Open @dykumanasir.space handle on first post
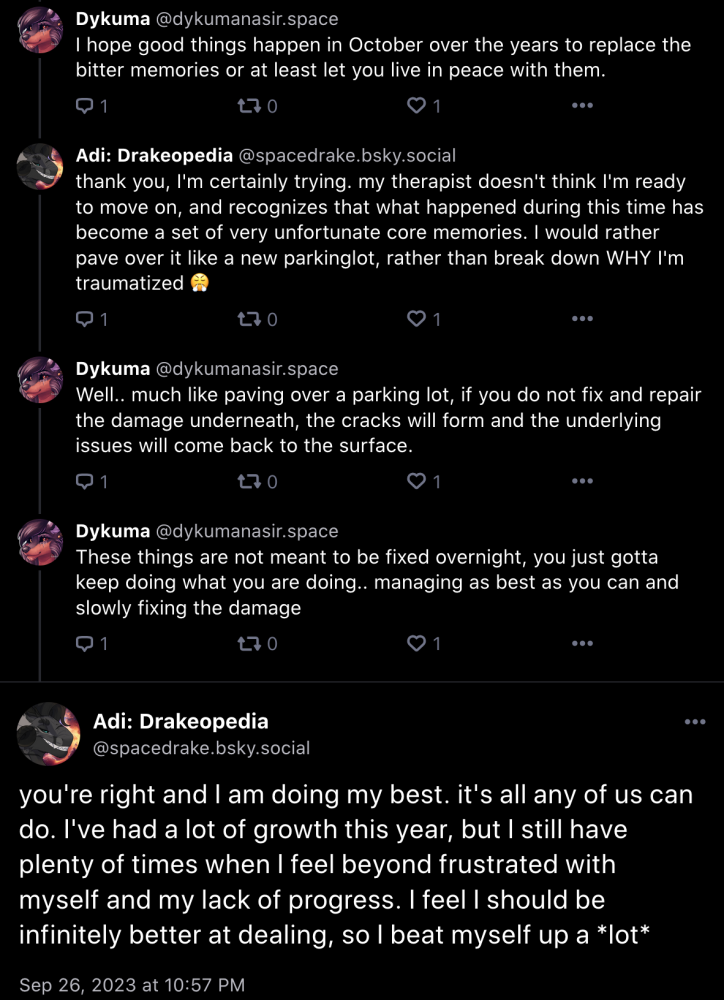Screen dimensions: 724x1000 247,19
